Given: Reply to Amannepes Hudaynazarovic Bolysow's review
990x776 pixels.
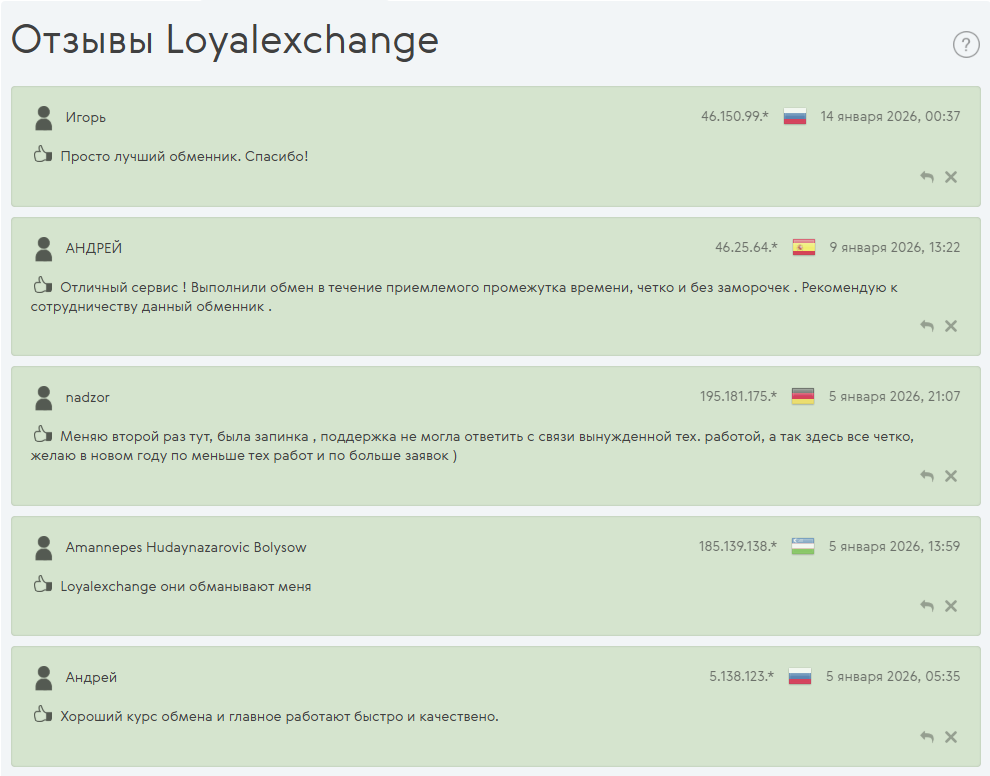Looking at the screenshot, I should point(927,606).
